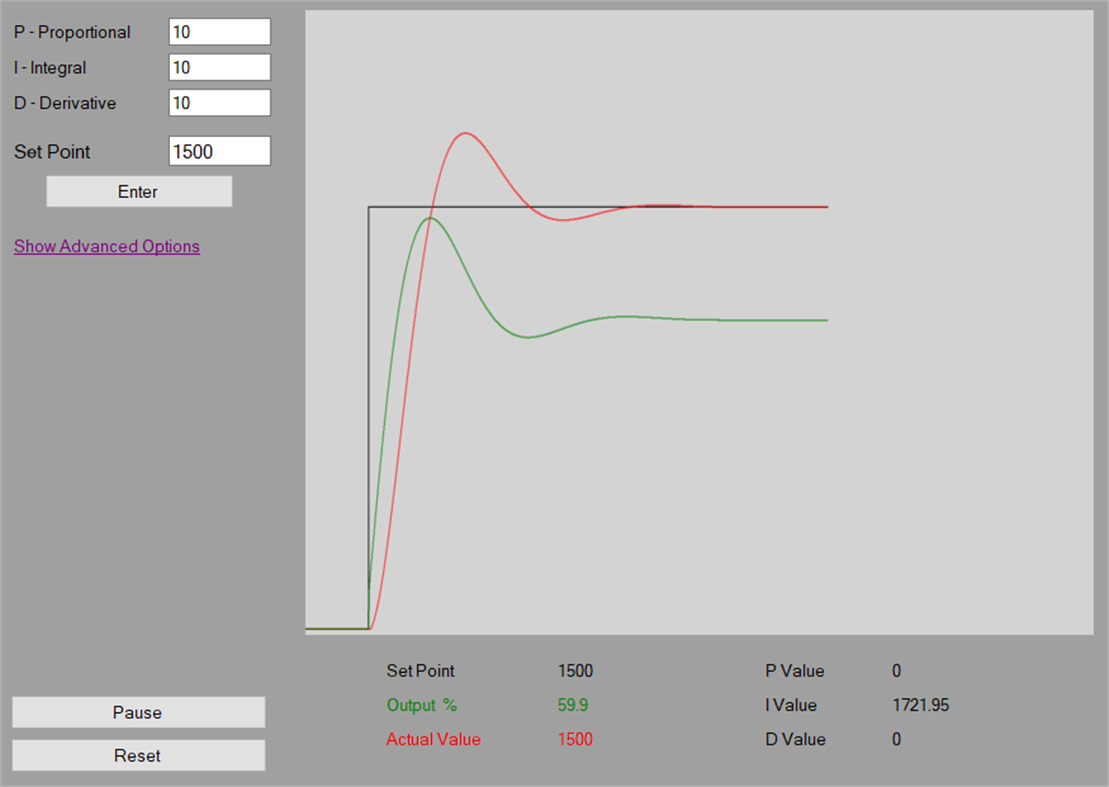This screenshot has width=1109, height=787.
Task: Click inside the Set Point input field
Action: coord(219,150)
